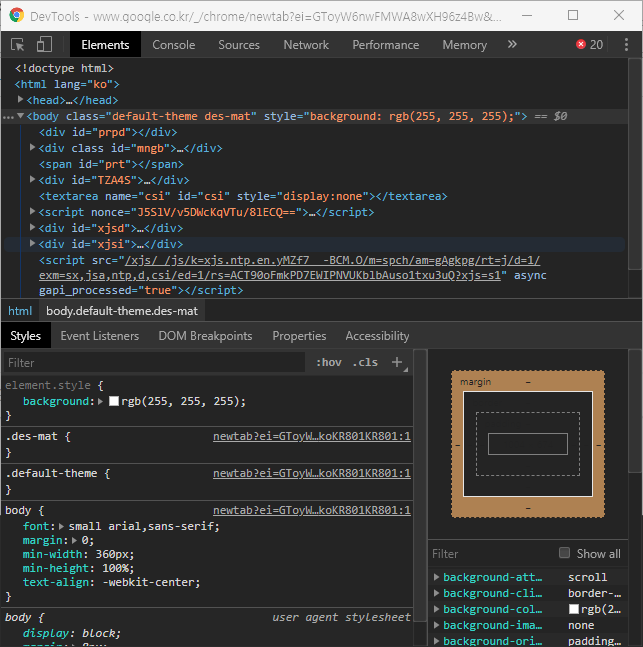Select the div id prpd line
This screenshot has width=643, height=647.
[x=108, y=132]
